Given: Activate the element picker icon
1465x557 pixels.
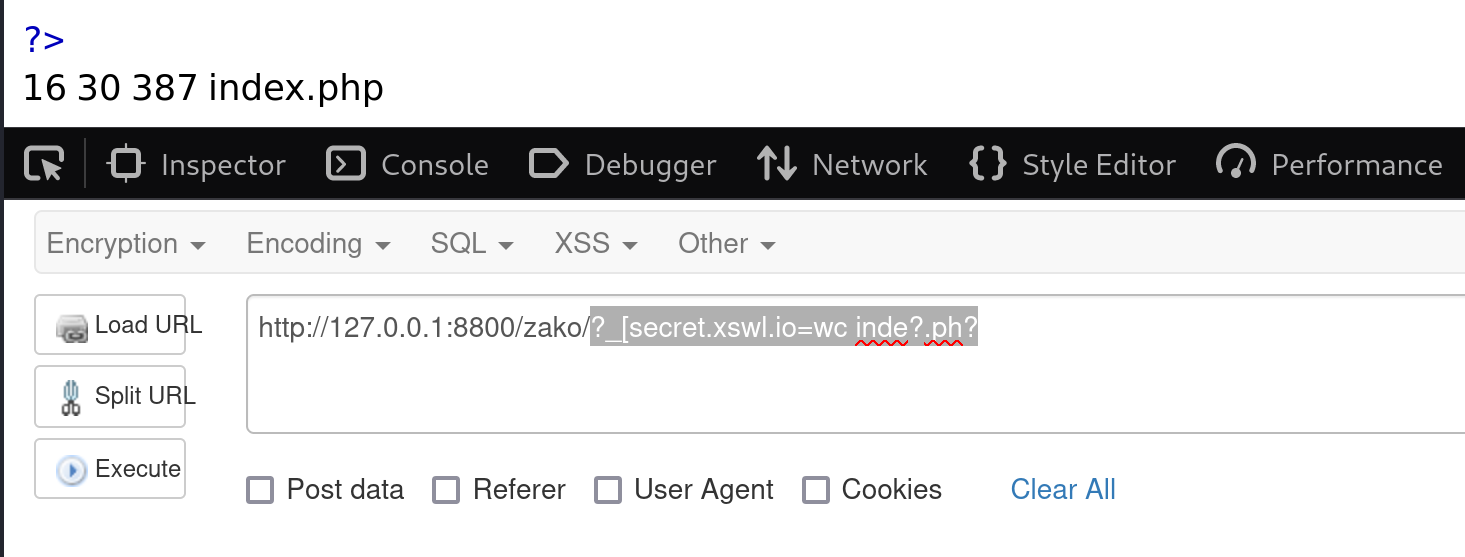Looking at the screenshot, I should pos(44,164).
